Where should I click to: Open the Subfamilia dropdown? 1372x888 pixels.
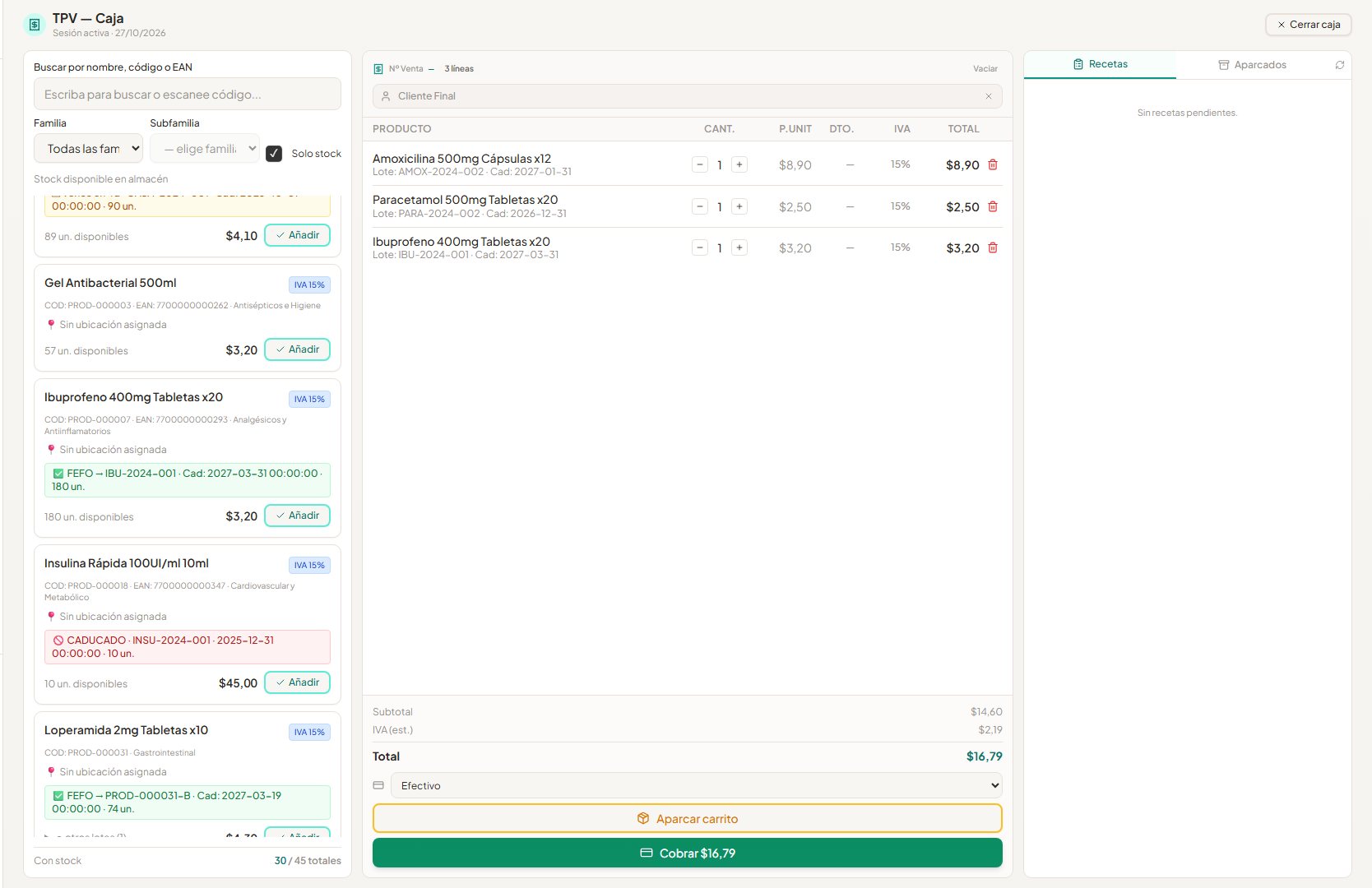click(x=205, y=149)
